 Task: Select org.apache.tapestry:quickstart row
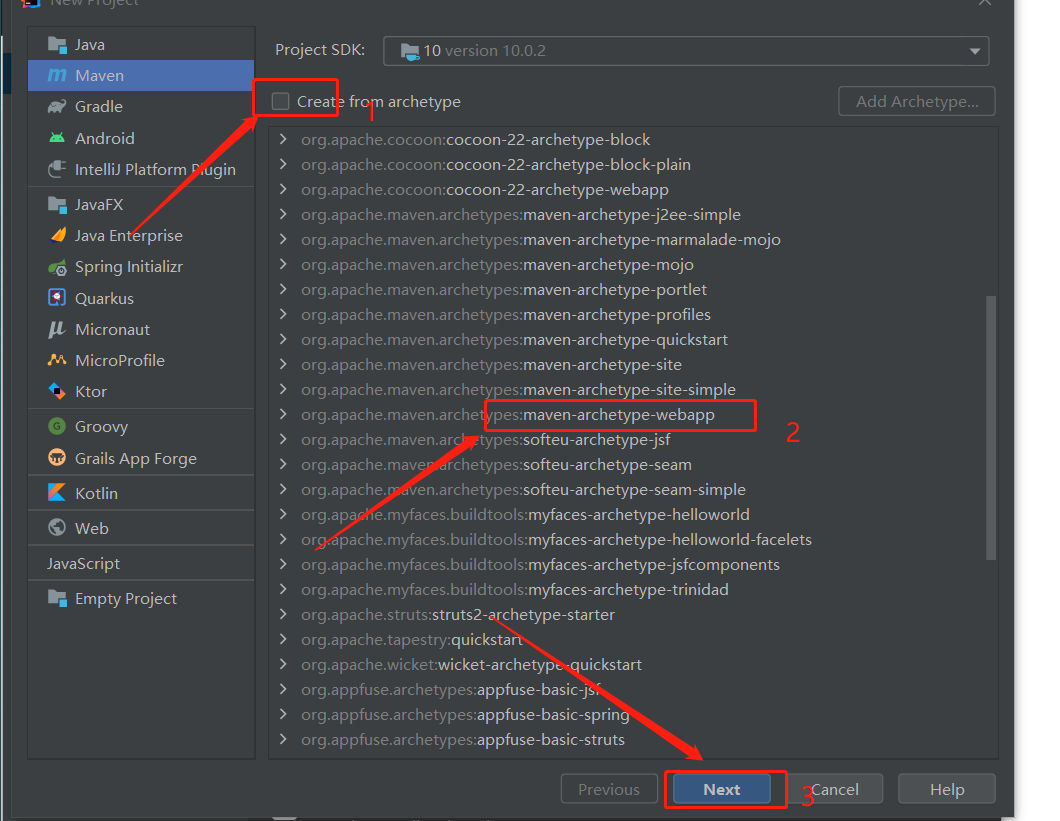click(x=633, y=640)
